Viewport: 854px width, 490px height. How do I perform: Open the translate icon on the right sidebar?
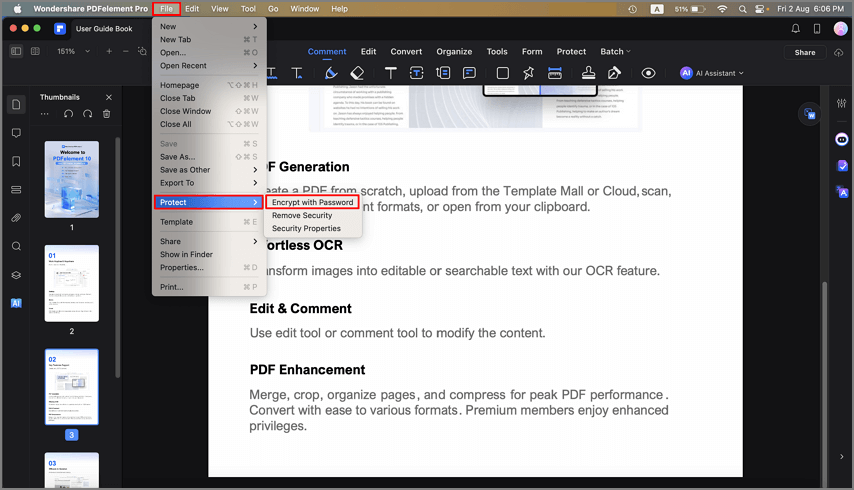click(x=842, y=192)
